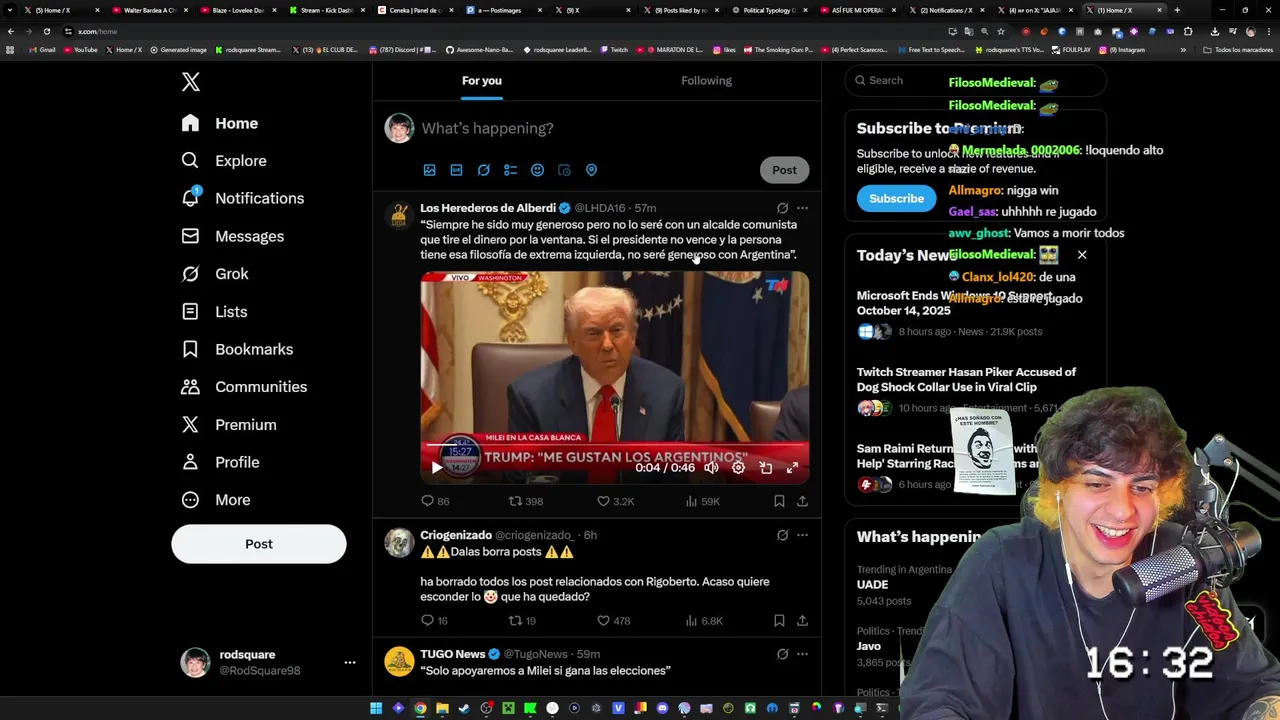This screenshot has height=720, width=1280.
Task: Seek on the video progress bar
Action: click(615, 446)
